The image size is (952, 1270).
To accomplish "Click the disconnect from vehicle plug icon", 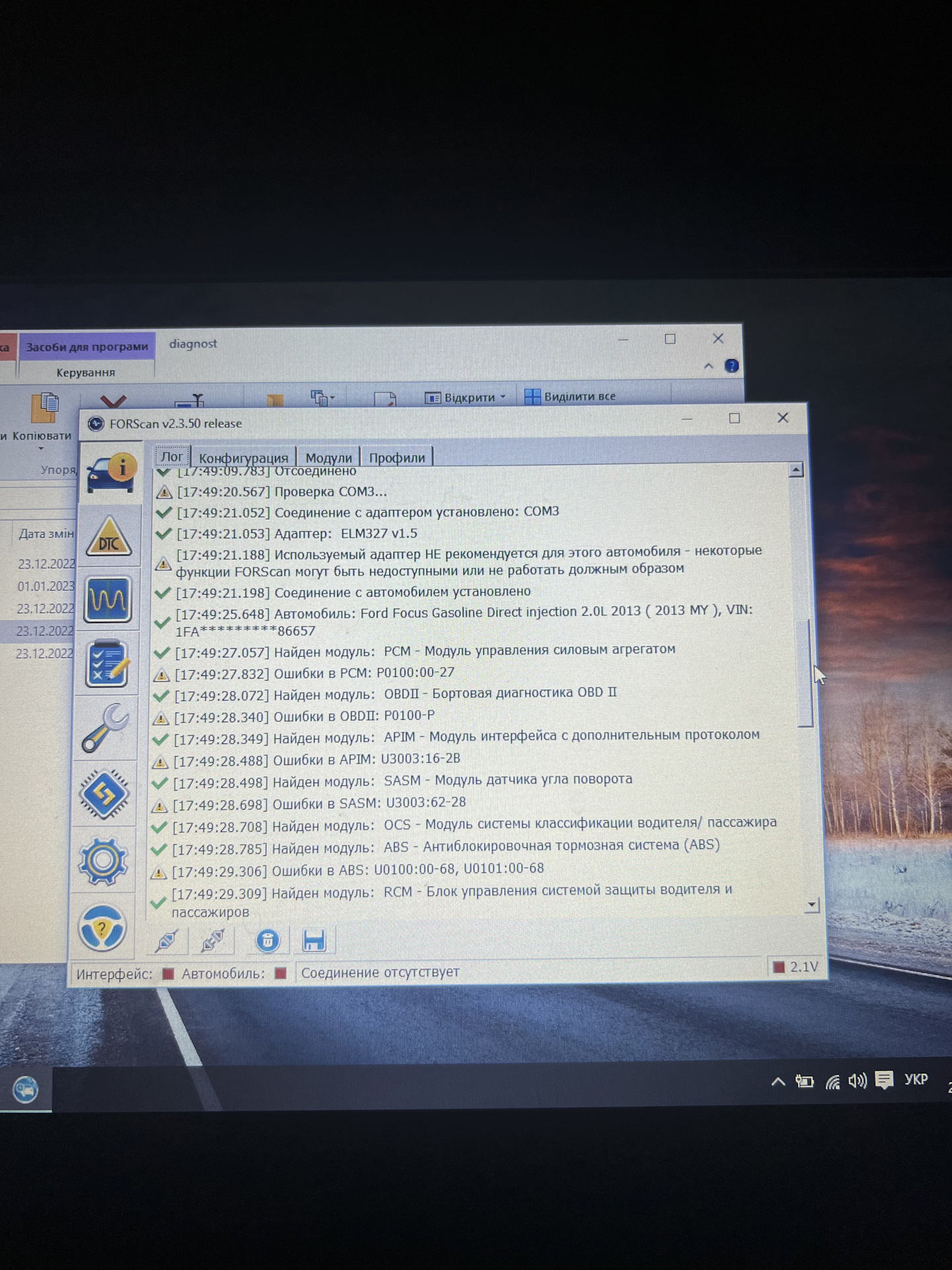I will click(213, 941).
